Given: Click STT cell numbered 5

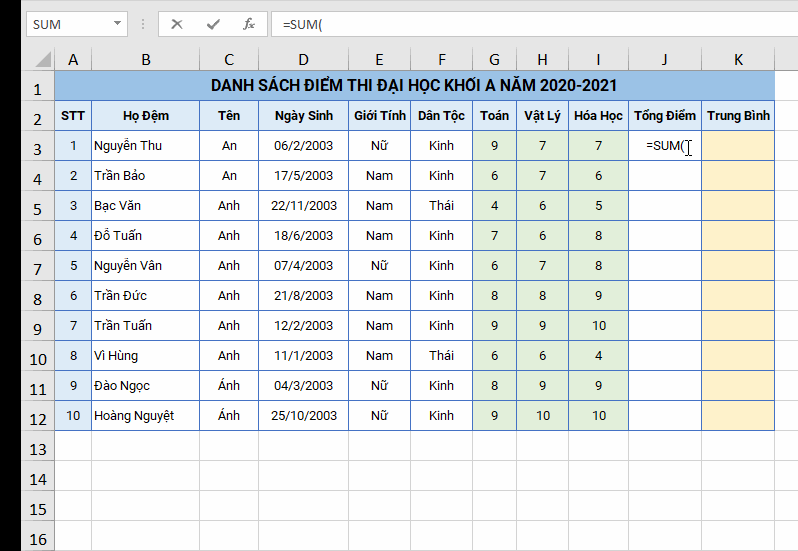Looking at the screenshot, I should [x=73, y=266].
